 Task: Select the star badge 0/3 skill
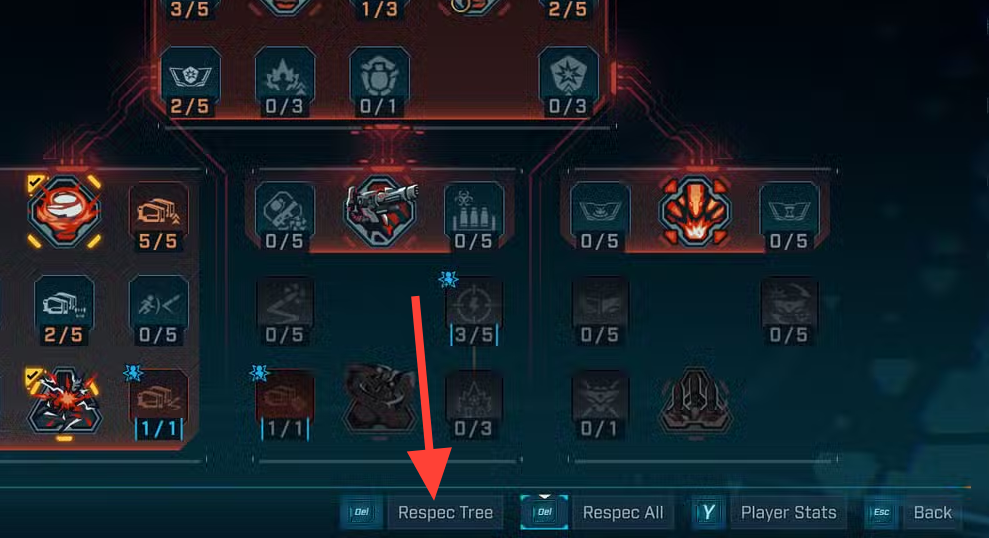(x=568, y=82)
